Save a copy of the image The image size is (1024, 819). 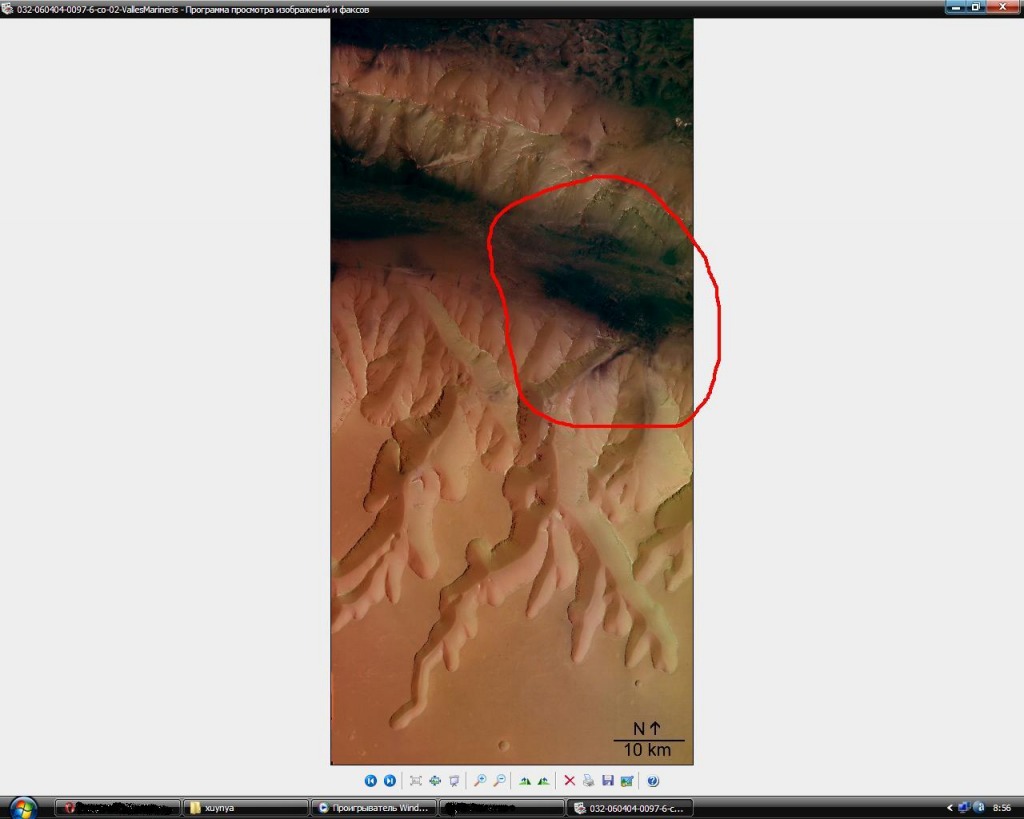(607, 781)
